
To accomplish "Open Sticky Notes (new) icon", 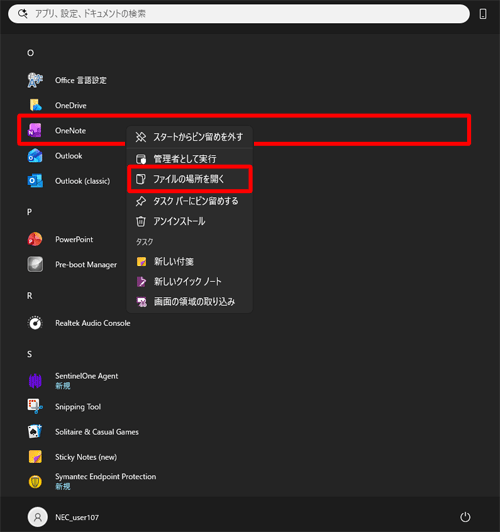I will point(35,457).
